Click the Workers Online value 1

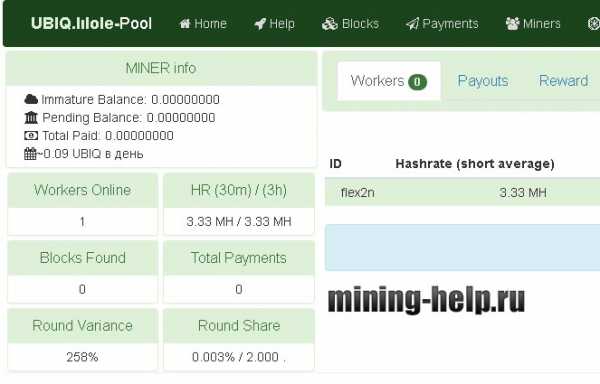(x=82, y=221)
